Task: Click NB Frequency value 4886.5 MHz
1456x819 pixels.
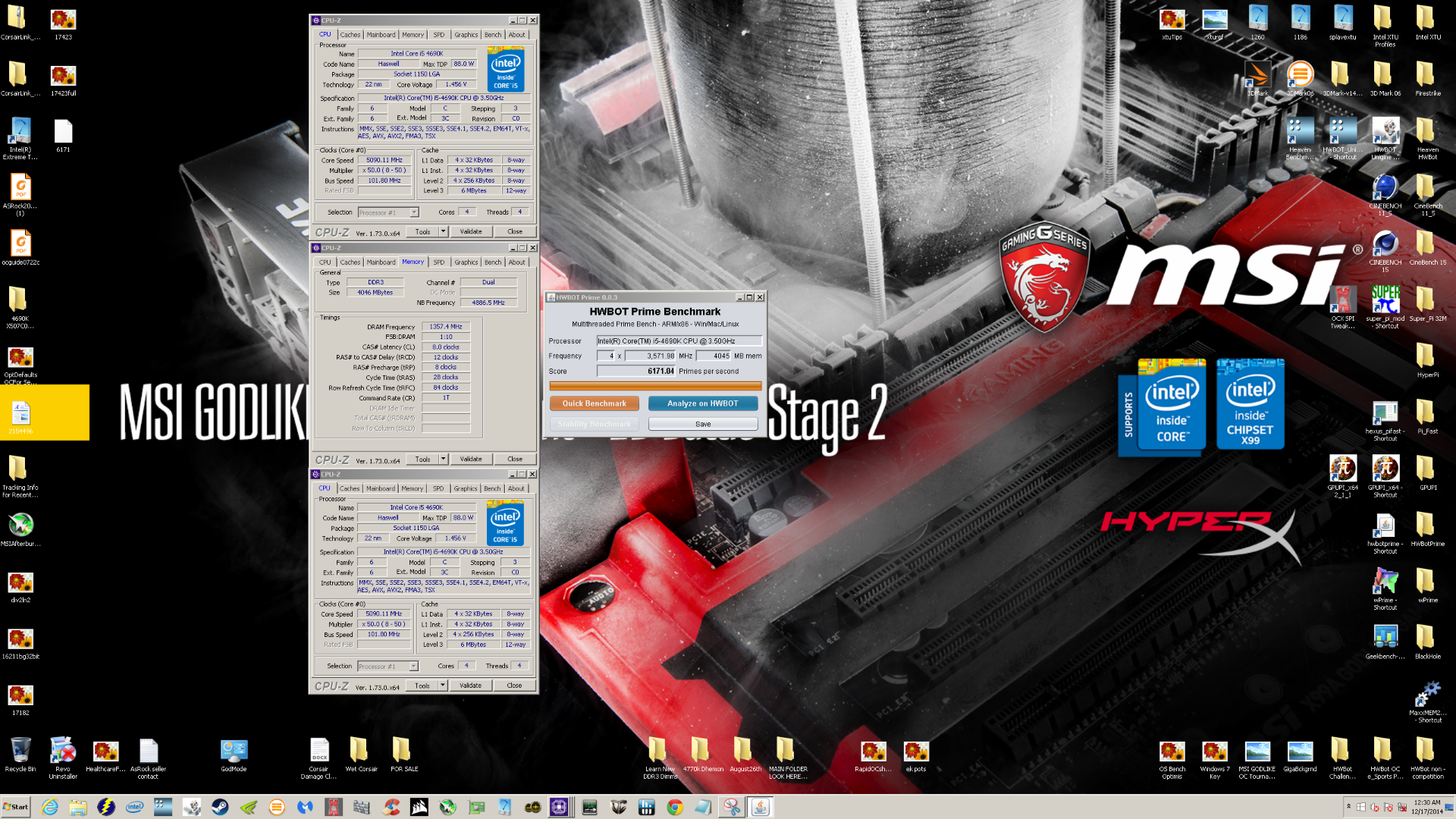Action: pos(488,303)
